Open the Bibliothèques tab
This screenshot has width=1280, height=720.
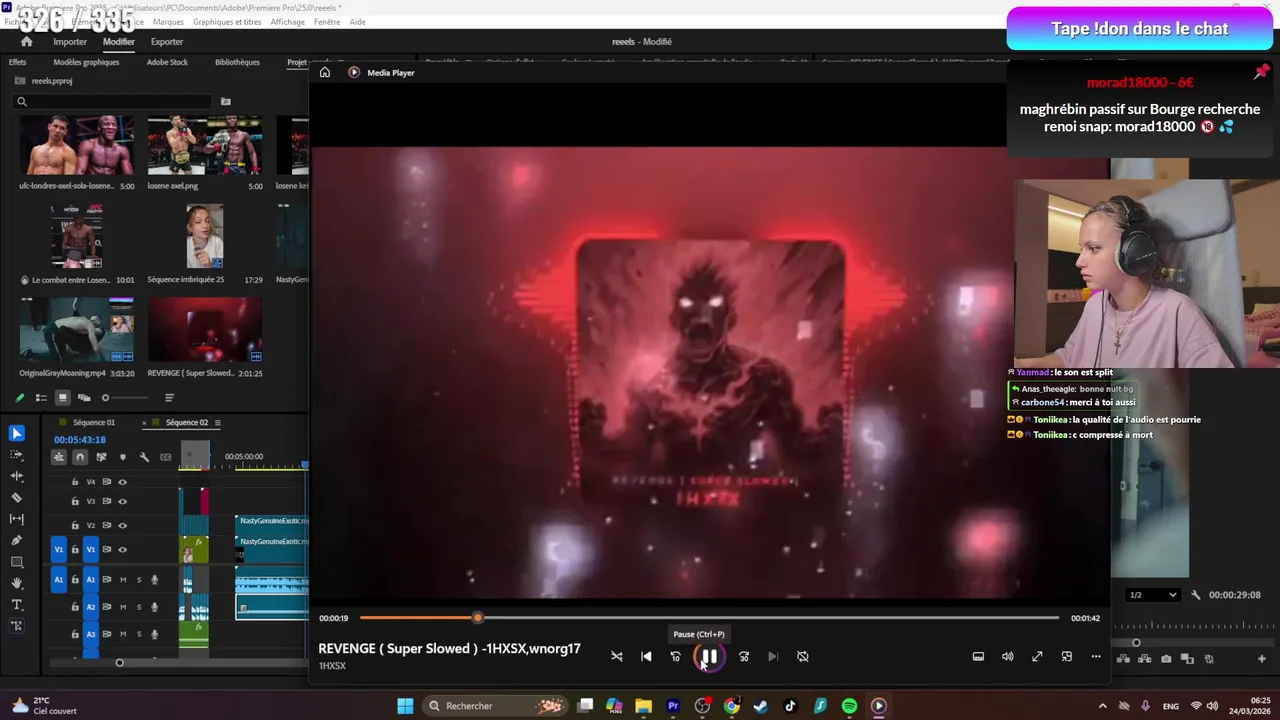pyautogui.click(x=237, y=62)
